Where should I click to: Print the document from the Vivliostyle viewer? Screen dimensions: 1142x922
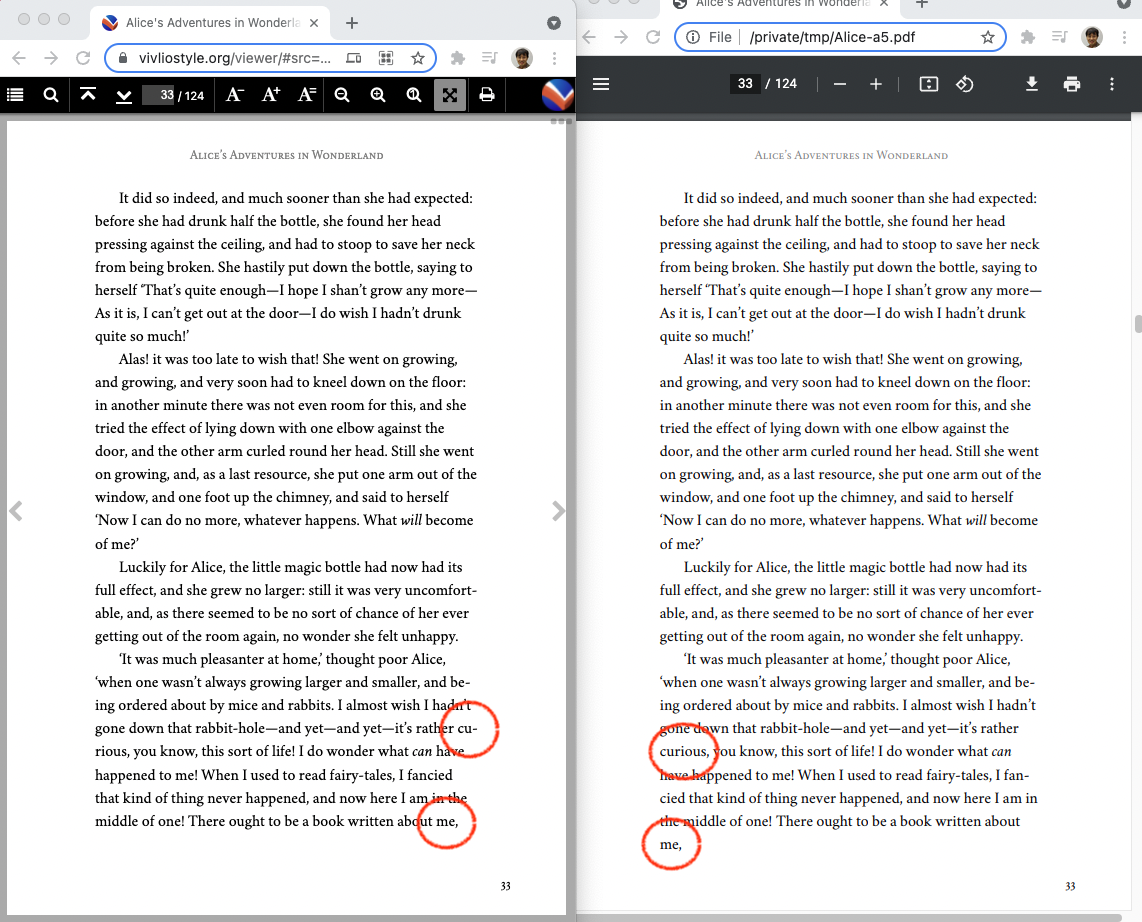(x=486, y=95)
